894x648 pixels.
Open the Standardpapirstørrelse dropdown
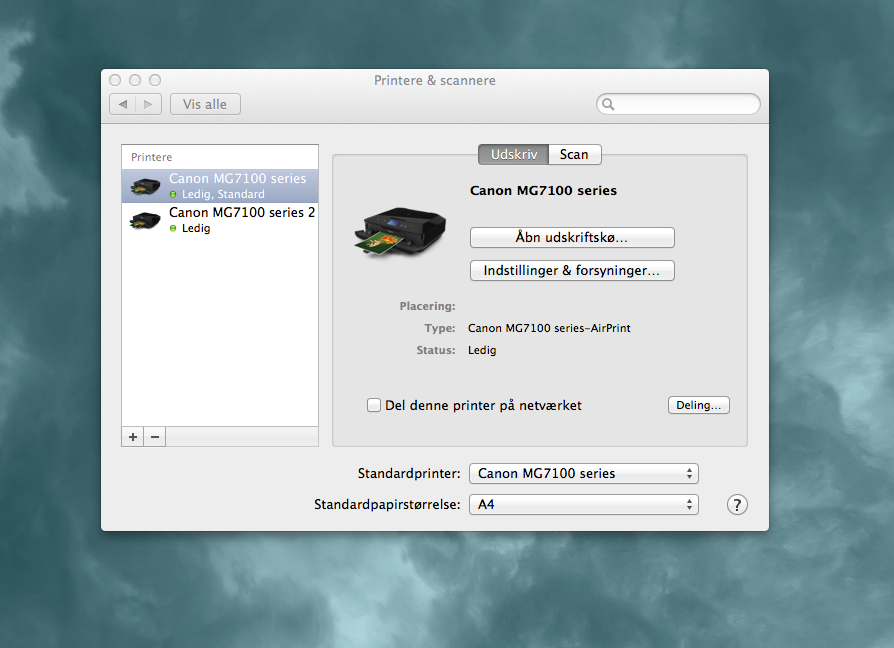coord(584,504)
